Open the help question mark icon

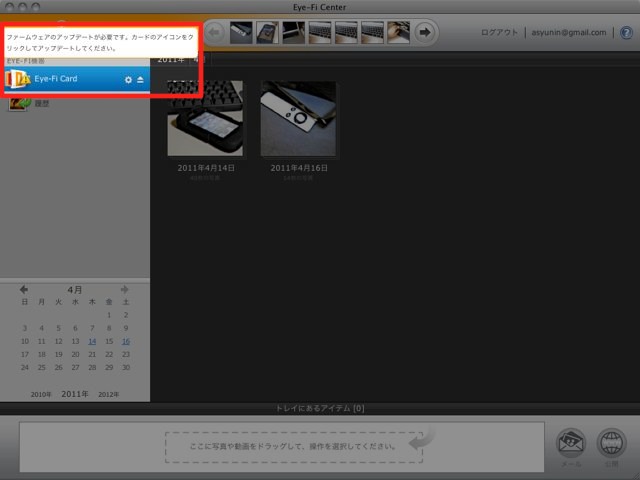[626, 33]
